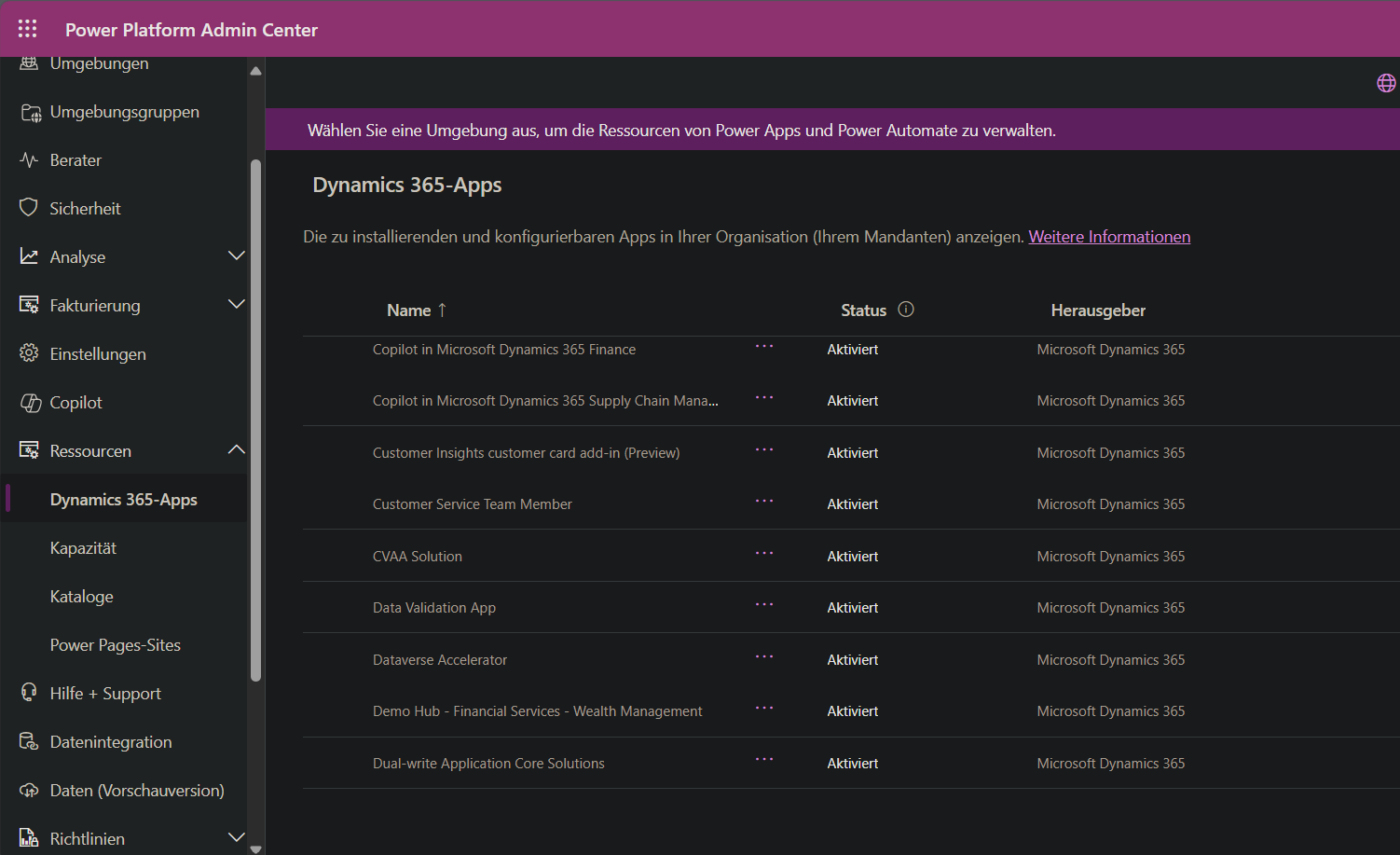This screenshot has height=855, width=1400.
Task: Open Power Pages-Sites menu item
Action: tap(115, 645)
